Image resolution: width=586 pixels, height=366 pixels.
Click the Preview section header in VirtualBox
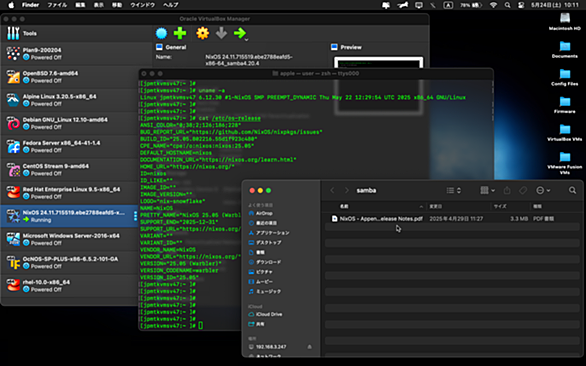pos(346,47)
